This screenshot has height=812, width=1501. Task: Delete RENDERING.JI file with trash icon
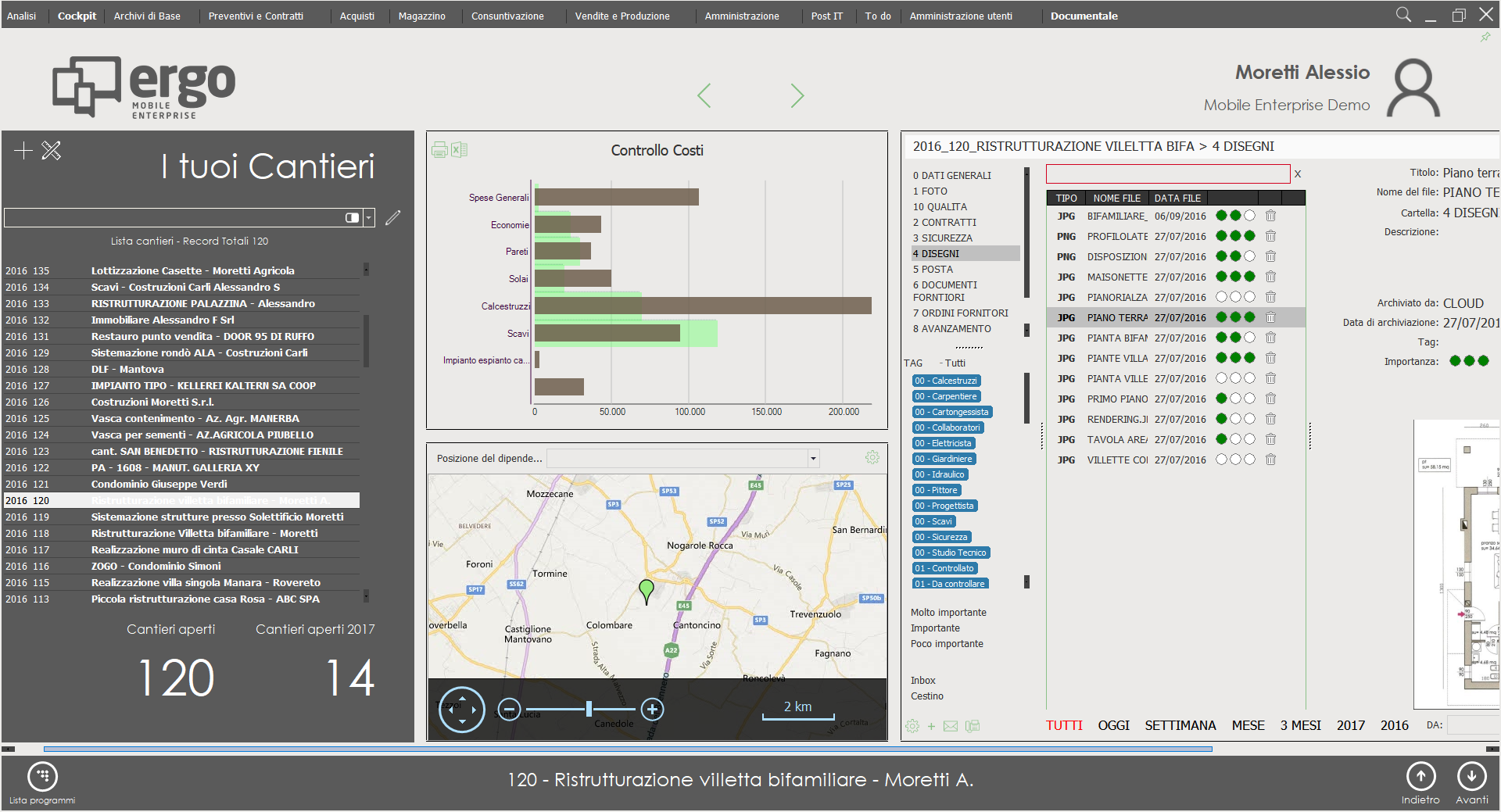tap(1271, 419)
